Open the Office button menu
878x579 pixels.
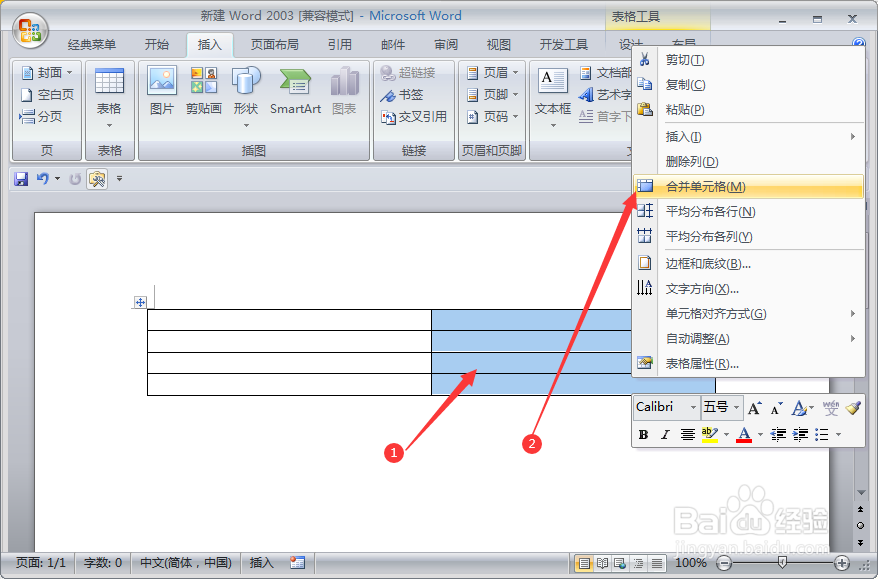[x=30, y=30]
